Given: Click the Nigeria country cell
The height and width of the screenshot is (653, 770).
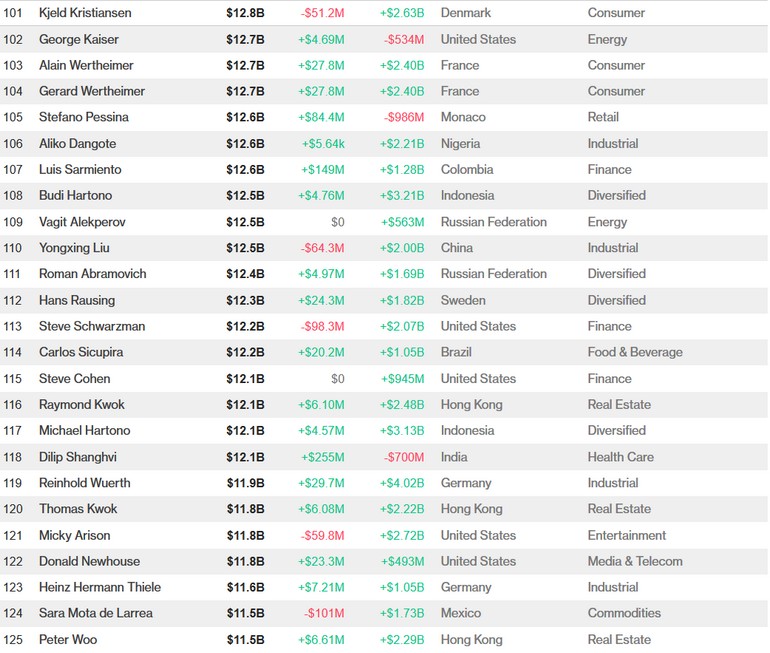Looking at the screenshot, I should 460,144.
